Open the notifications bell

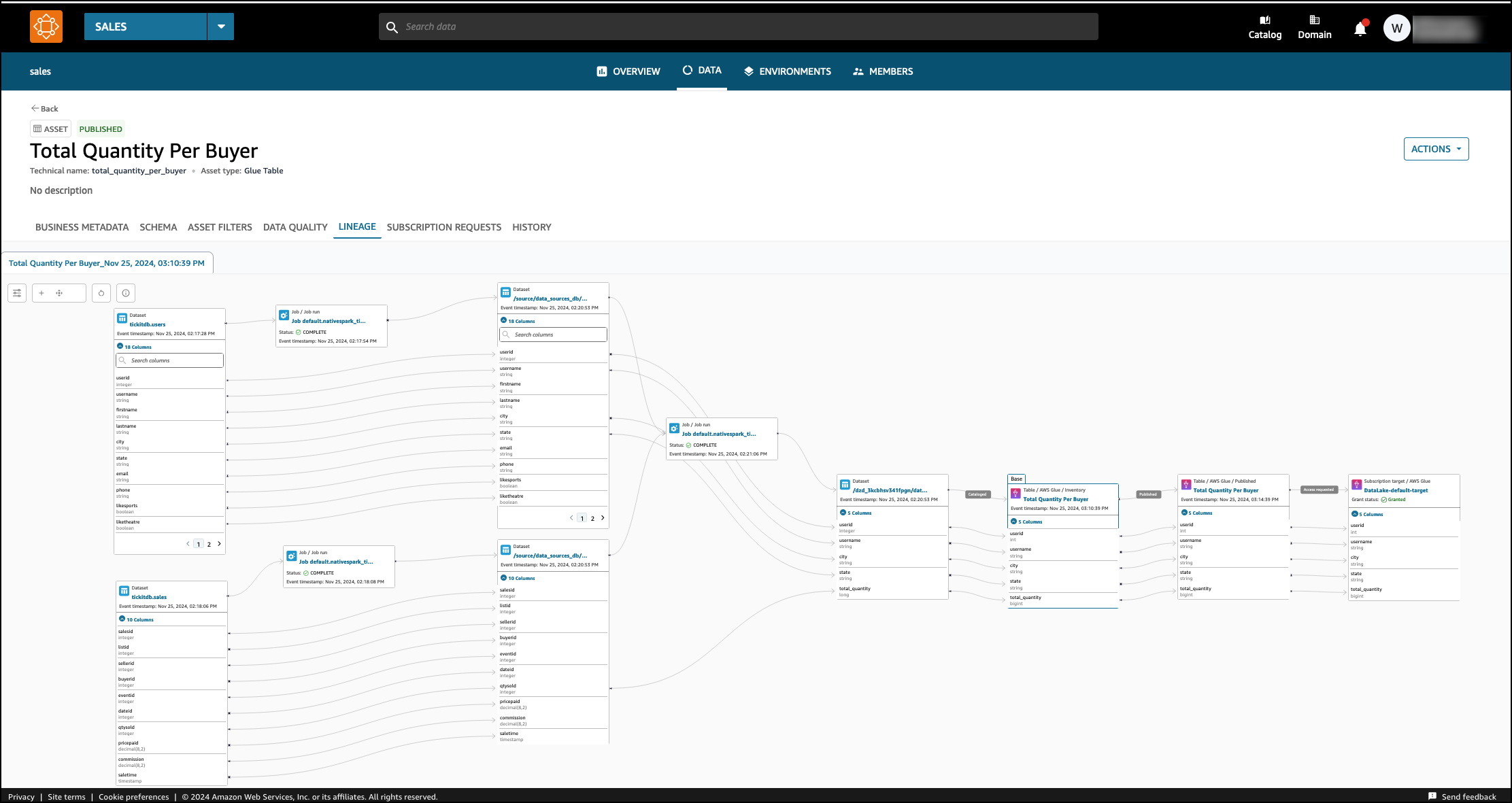coord(1360,29)
